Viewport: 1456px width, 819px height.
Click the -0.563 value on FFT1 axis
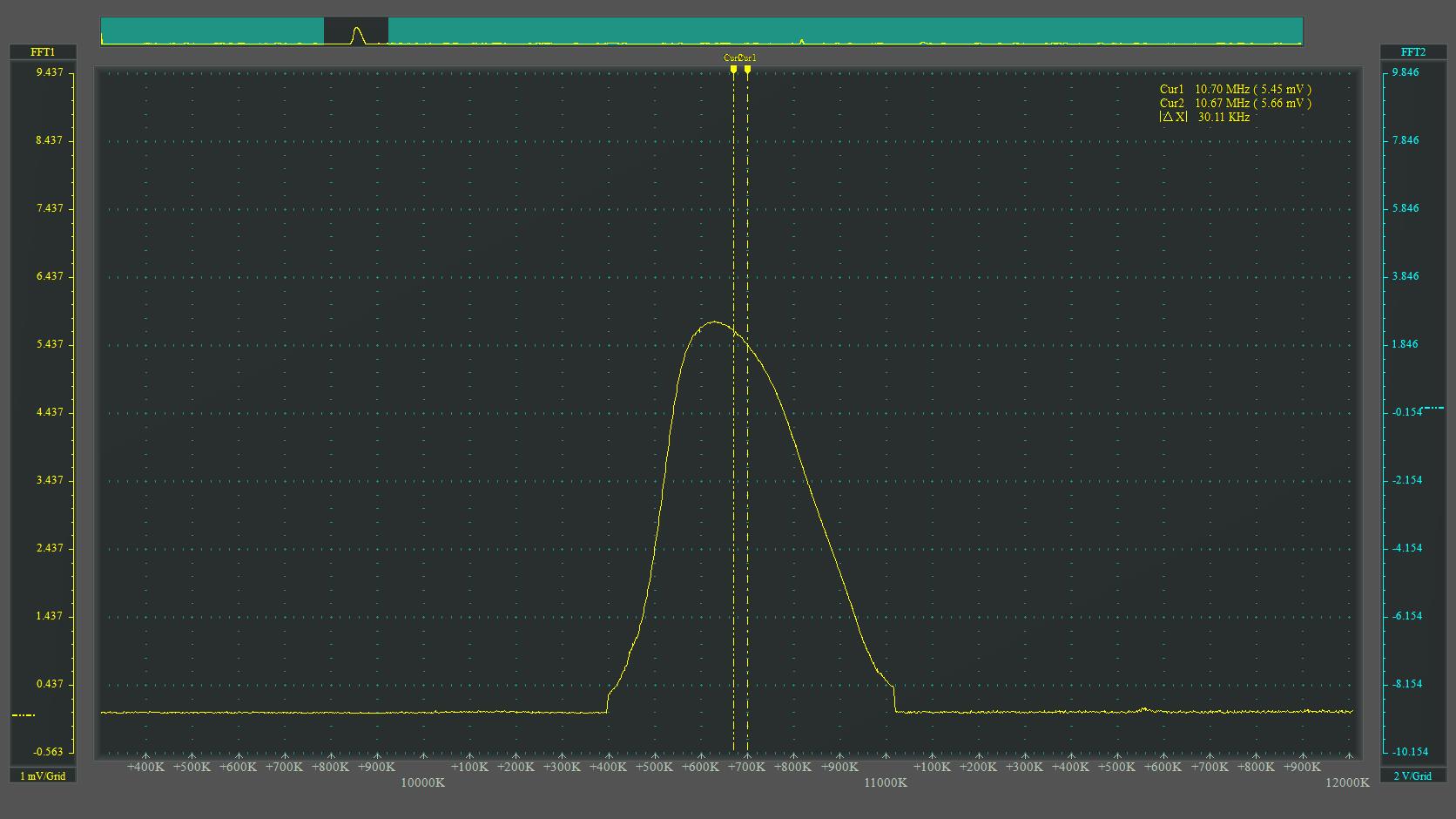(48, 752)
